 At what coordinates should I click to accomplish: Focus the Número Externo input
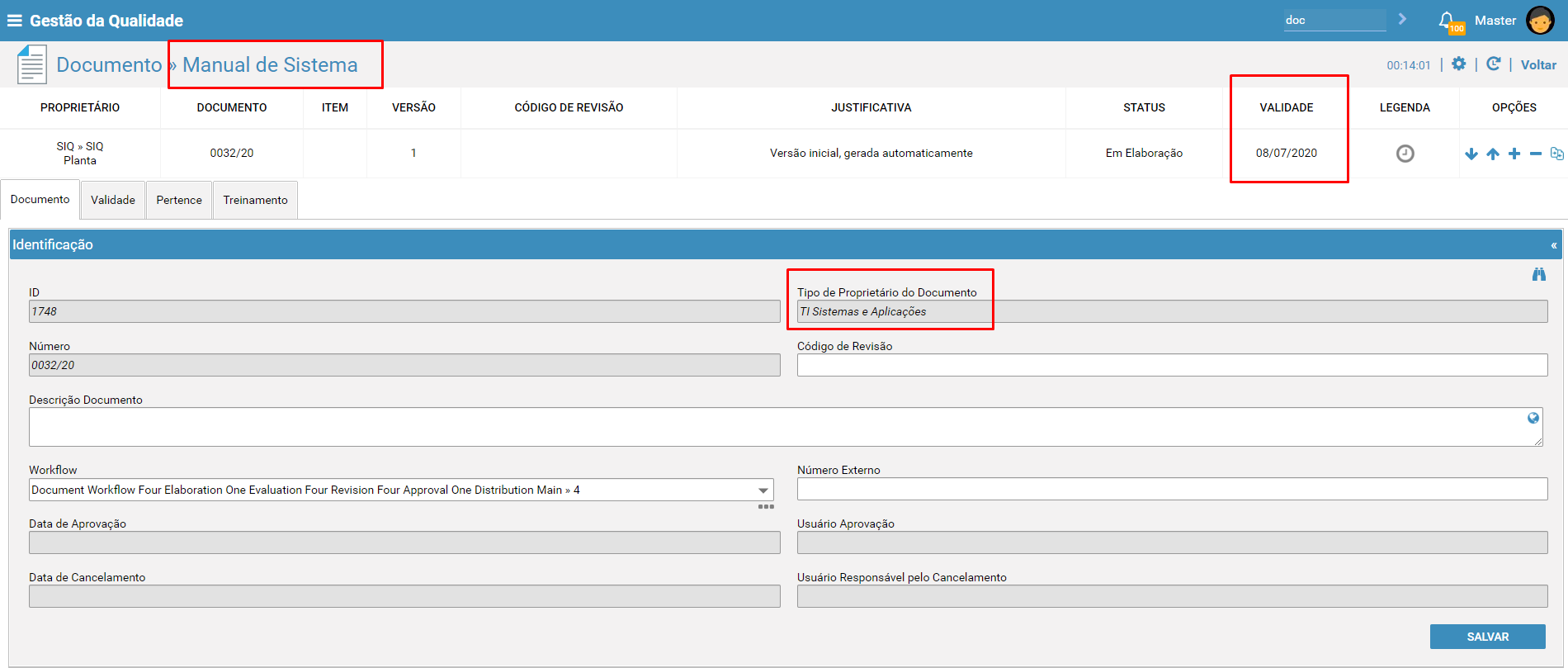[1172, 489]
